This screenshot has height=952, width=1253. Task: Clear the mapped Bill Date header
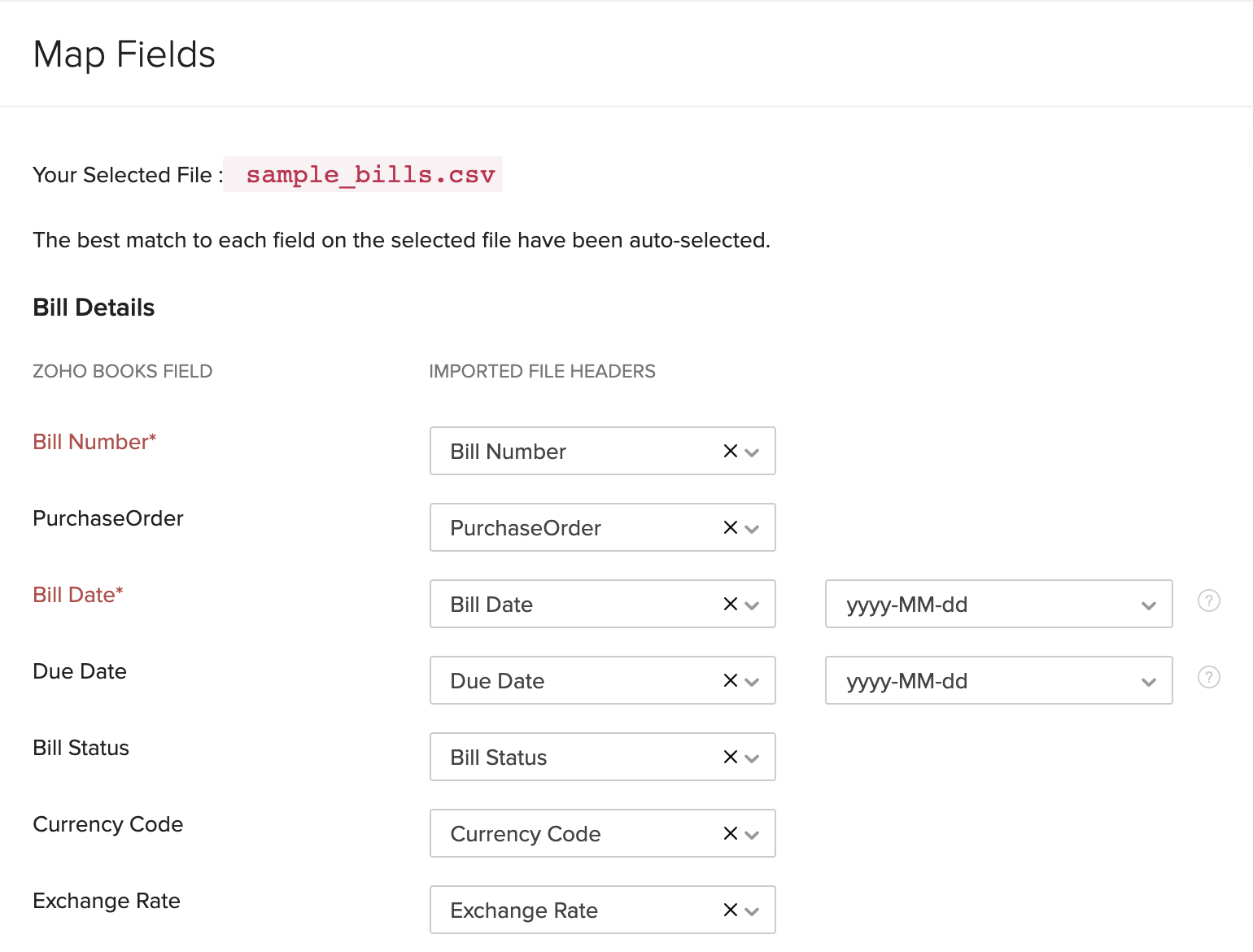coord(729,605)
